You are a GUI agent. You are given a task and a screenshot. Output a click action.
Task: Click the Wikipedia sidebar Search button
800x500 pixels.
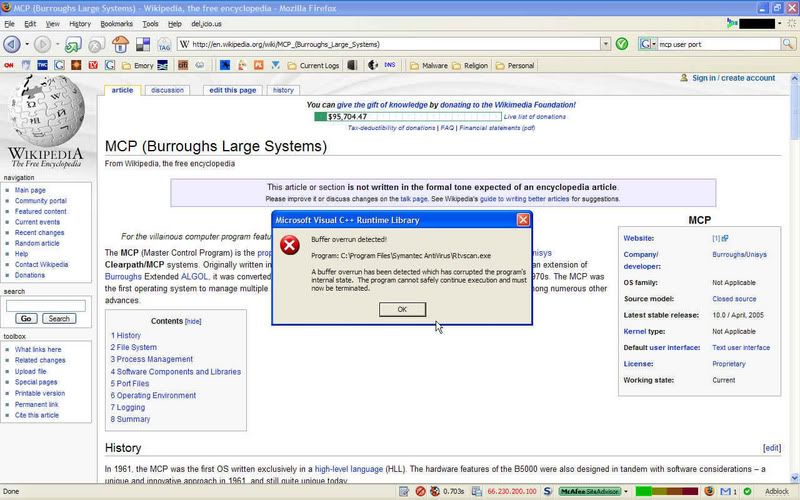pos(58,318)
